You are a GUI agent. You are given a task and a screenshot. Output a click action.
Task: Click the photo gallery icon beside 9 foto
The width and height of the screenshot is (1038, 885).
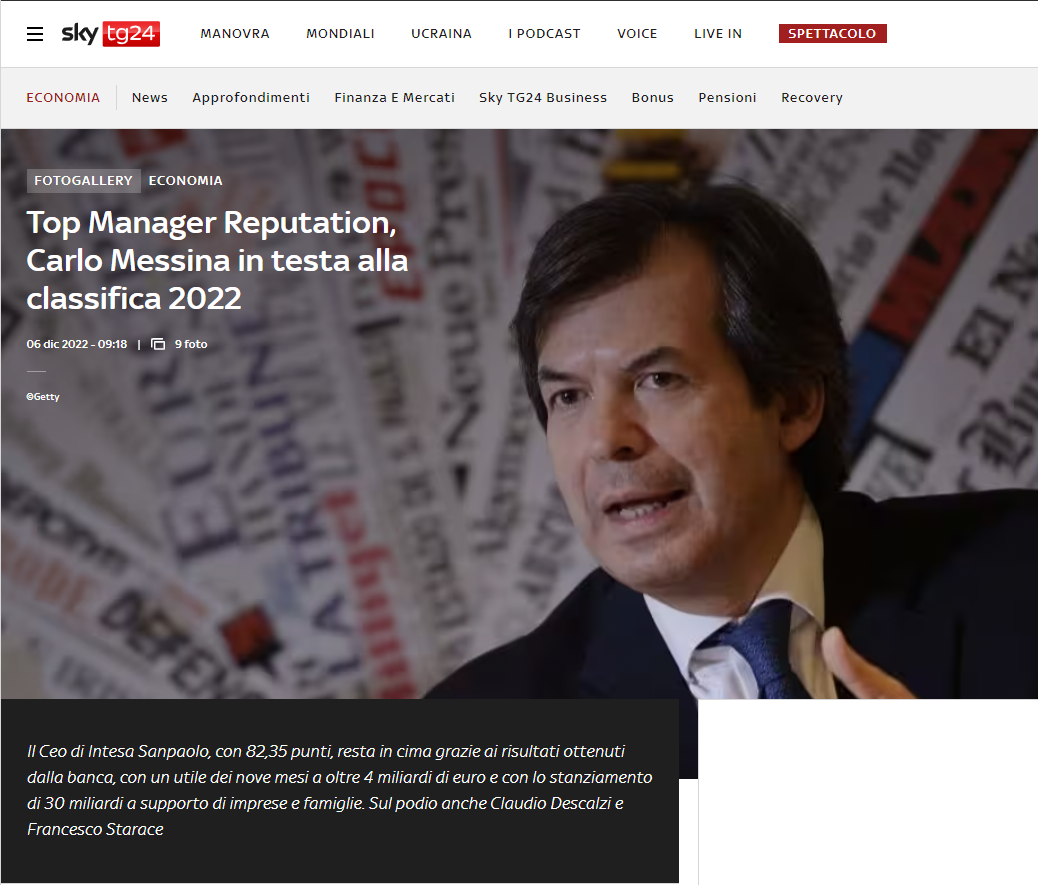(158, 344)
